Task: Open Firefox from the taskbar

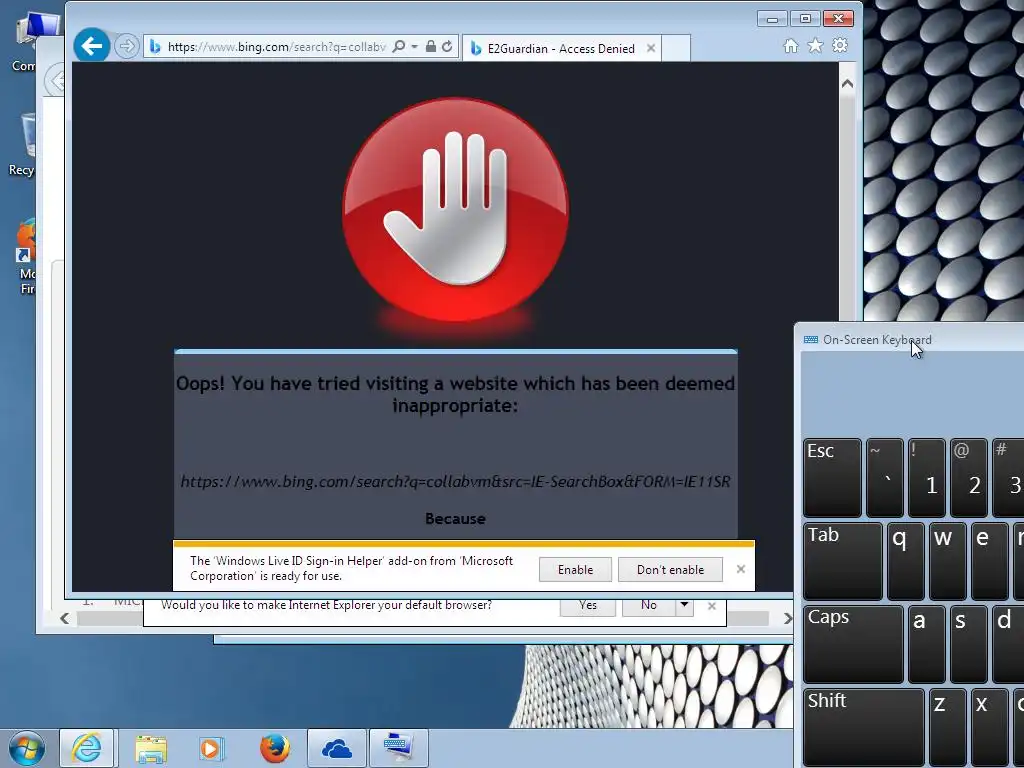Action: (x=274, y=748)
